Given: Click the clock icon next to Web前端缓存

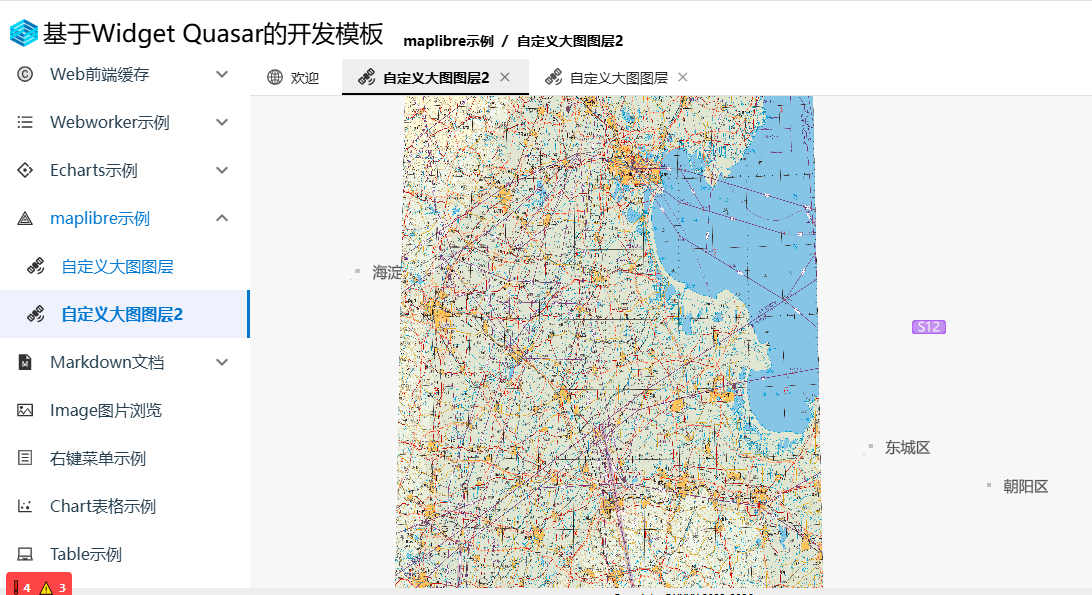Looking at the screenshot, I should click(25, 74).
